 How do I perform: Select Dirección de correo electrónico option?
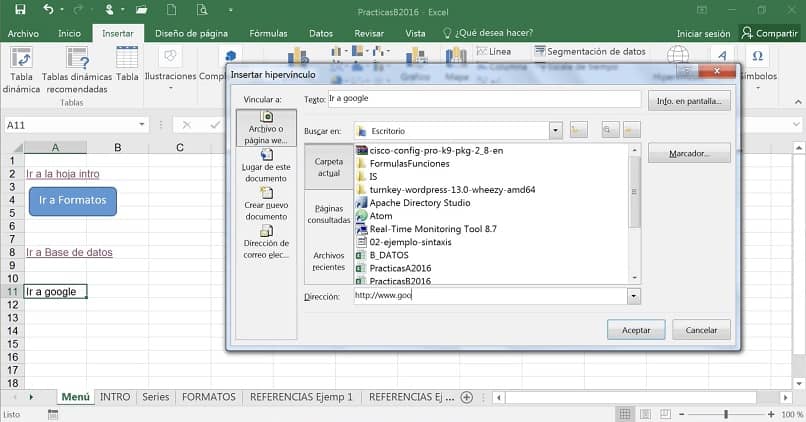tap(266, 242)
